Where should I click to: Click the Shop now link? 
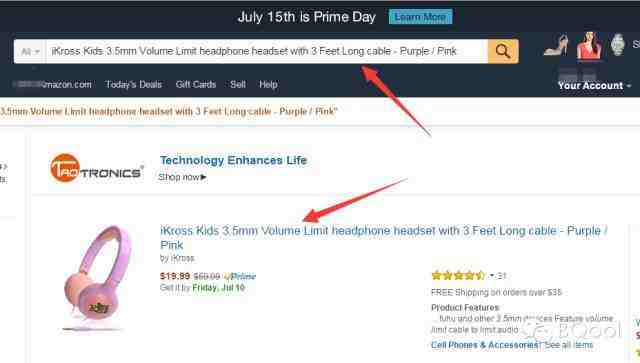coord(182,177)
